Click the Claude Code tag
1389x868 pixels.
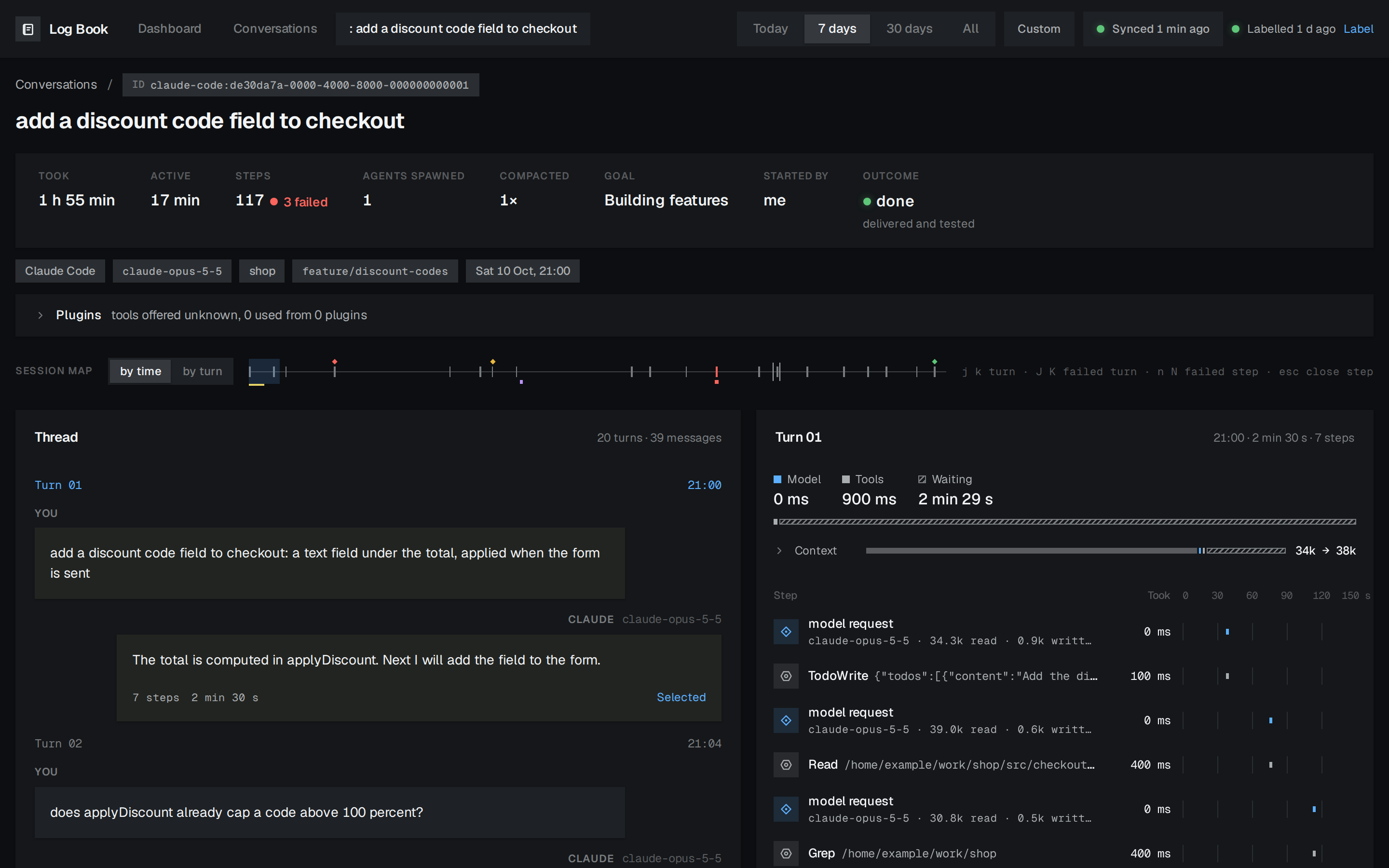click(x=60, y=271)
